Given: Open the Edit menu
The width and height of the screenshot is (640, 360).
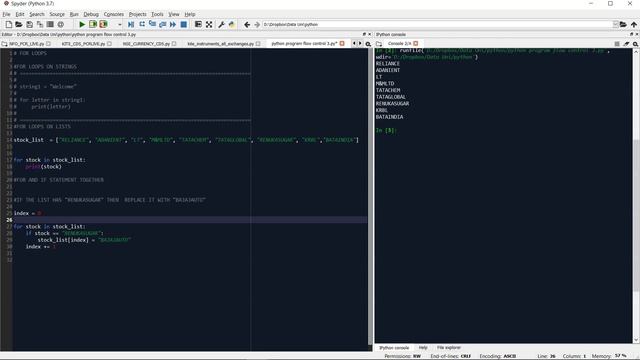Looking at the screenshot, I should (x=20, y=14).
